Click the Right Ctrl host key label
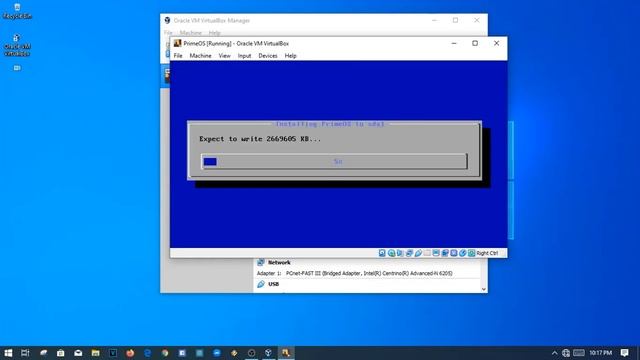 click(x=487, y=253)
